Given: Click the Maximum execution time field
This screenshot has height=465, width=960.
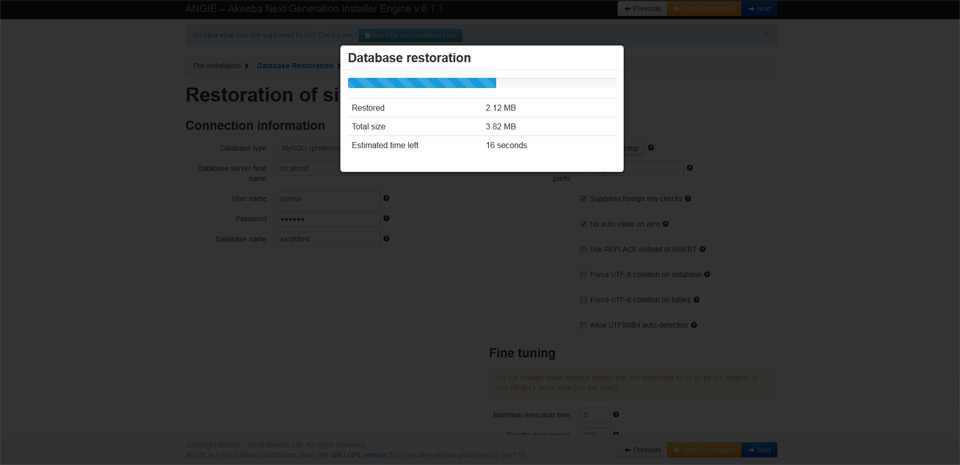Looking at the screenshot, I should point(595,415).
